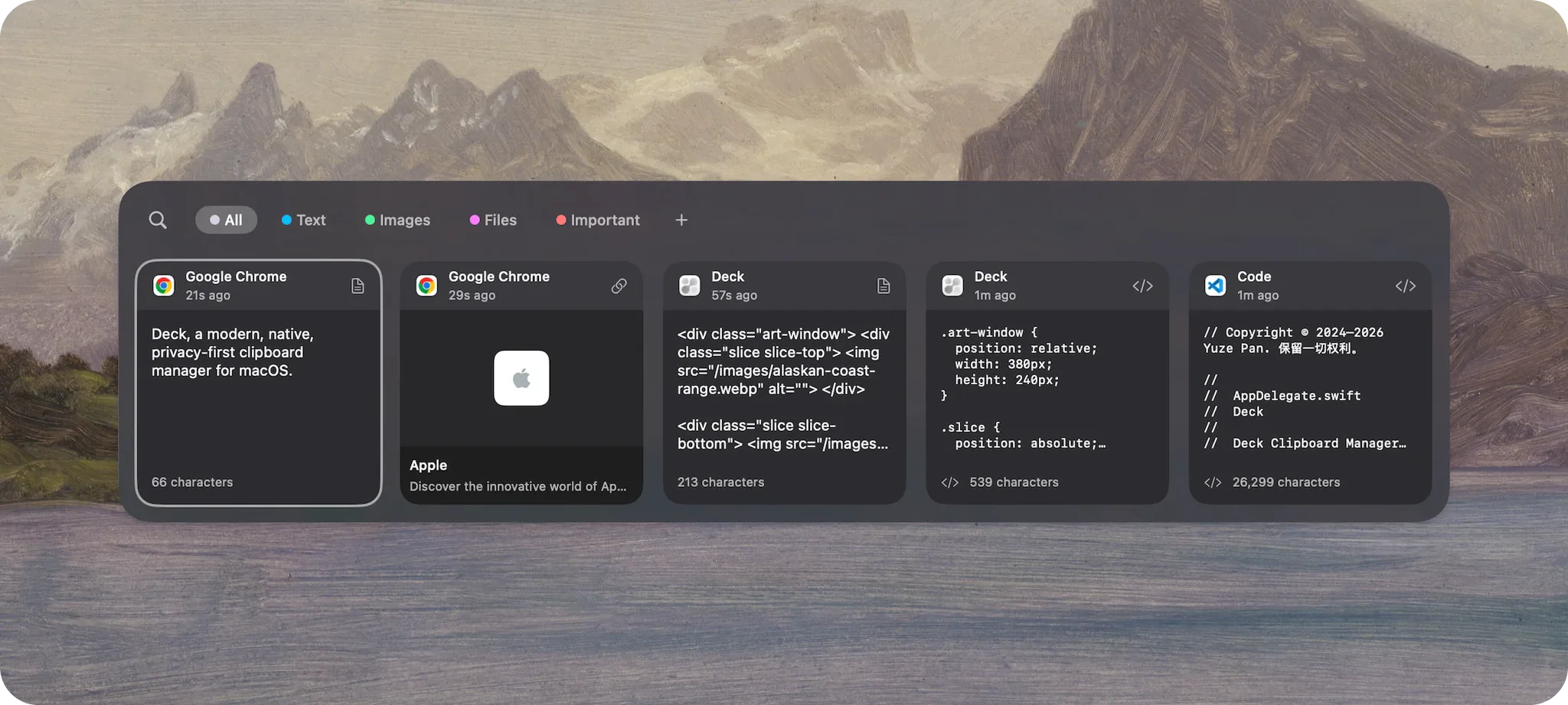Click the document type icon on the first card
The image size is (1568, 705).
tap(358, 286)
